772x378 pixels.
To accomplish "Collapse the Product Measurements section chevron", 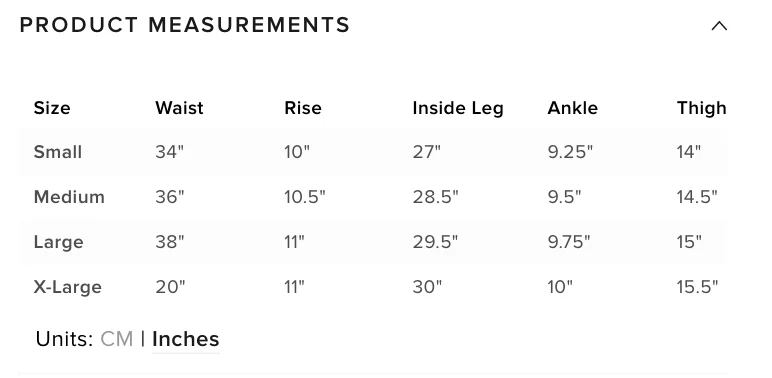I will (719, 26).
